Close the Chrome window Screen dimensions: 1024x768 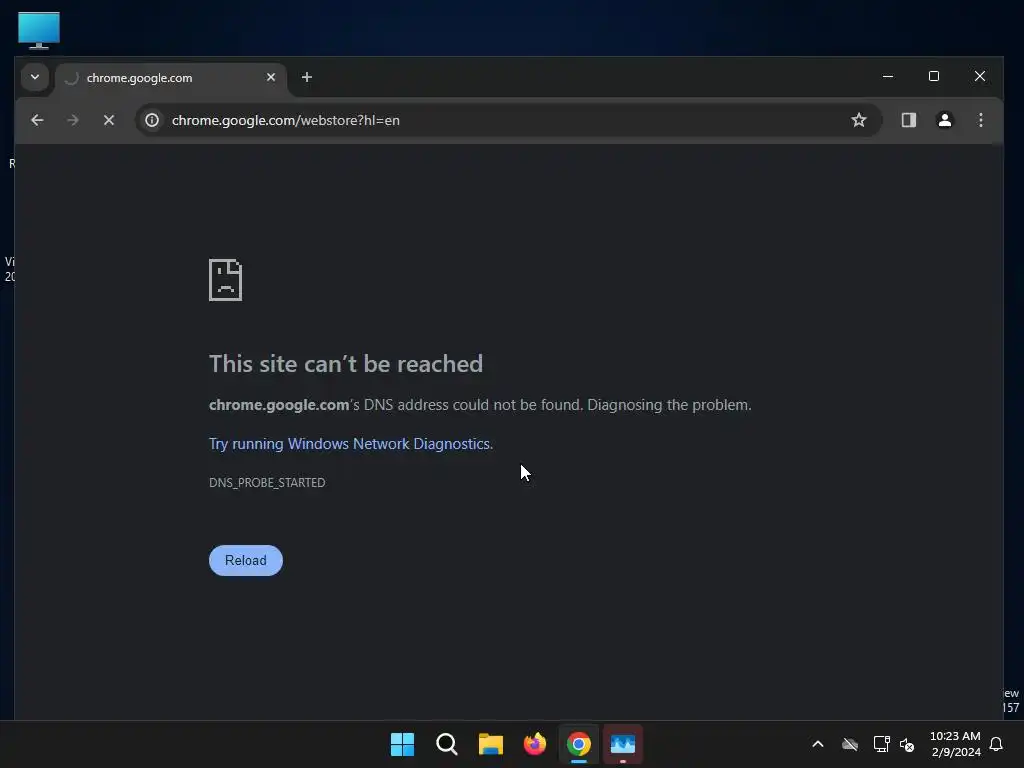tap(980, 76)
